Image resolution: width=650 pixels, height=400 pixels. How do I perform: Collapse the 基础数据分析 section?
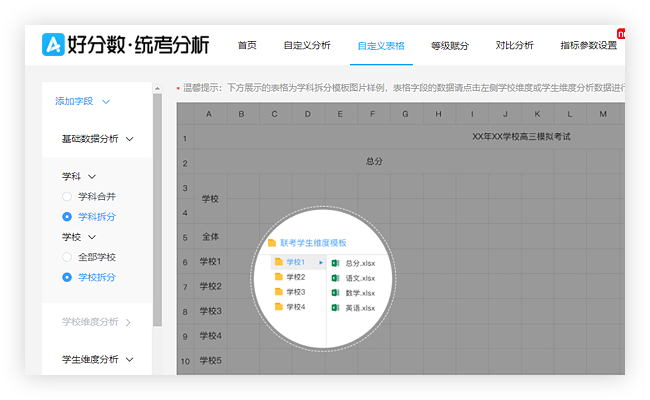point(97,139)
